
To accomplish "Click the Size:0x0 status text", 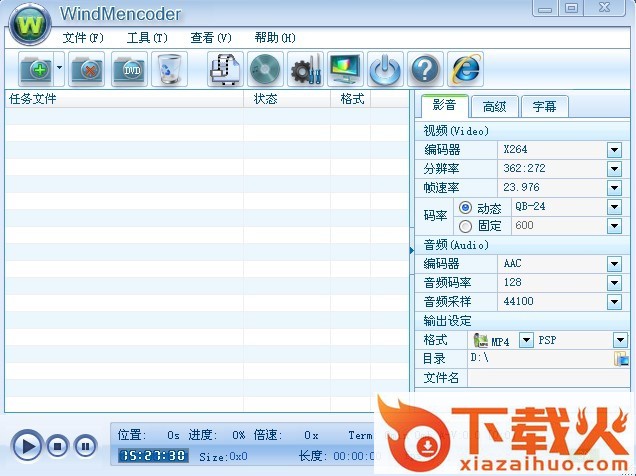I will [223, 457].
